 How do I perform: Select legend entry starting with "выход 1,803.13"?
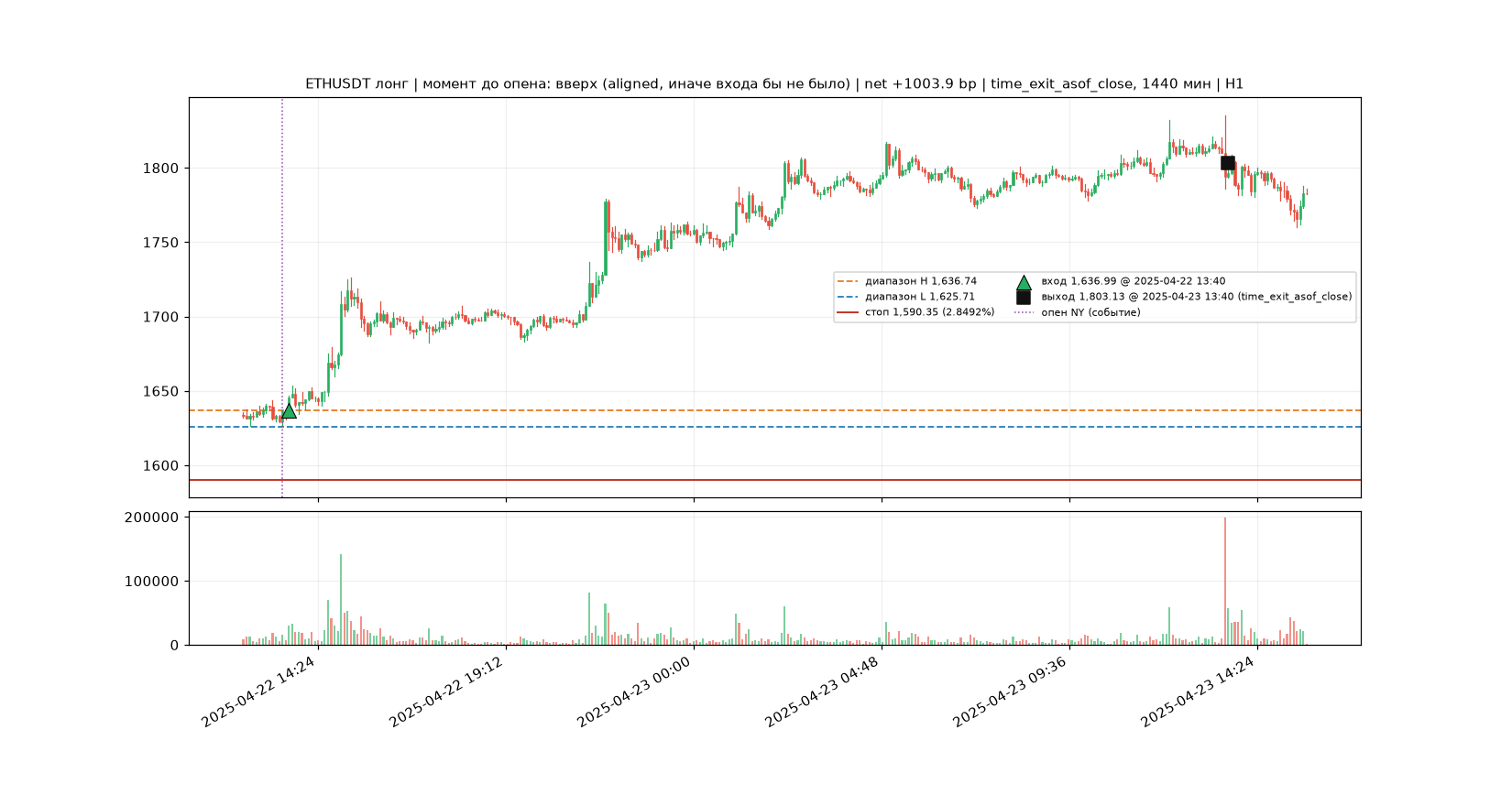coord(1197,297)
